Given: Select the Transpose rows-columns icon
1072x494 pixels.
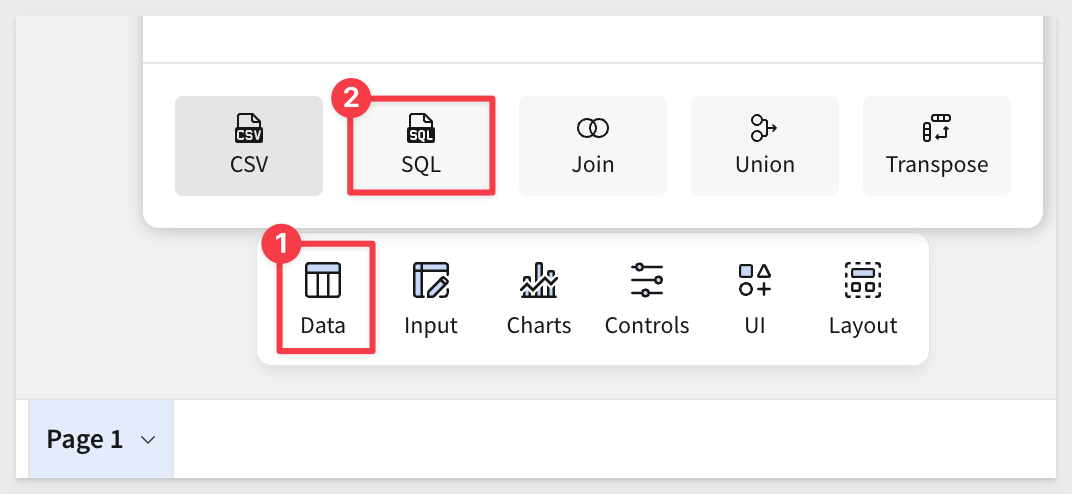Looking at the screenshot, I should (x=937, y=128).
